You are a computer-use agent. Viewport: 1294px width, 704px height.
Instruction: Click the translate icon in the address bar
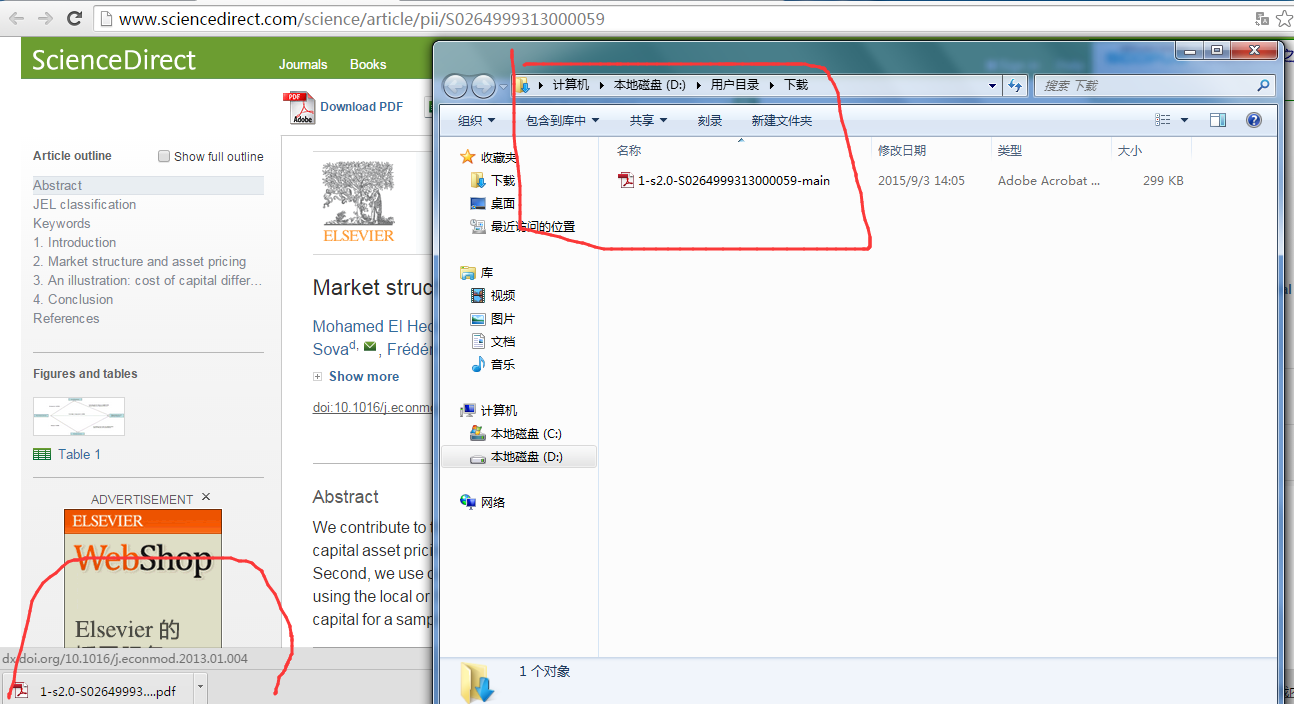[1262, 18]
